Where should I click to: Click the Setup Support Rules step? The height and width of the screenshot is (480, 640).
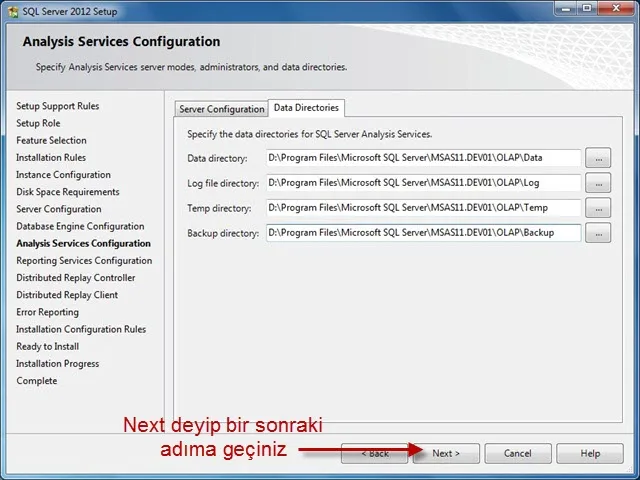coord(58,106)
